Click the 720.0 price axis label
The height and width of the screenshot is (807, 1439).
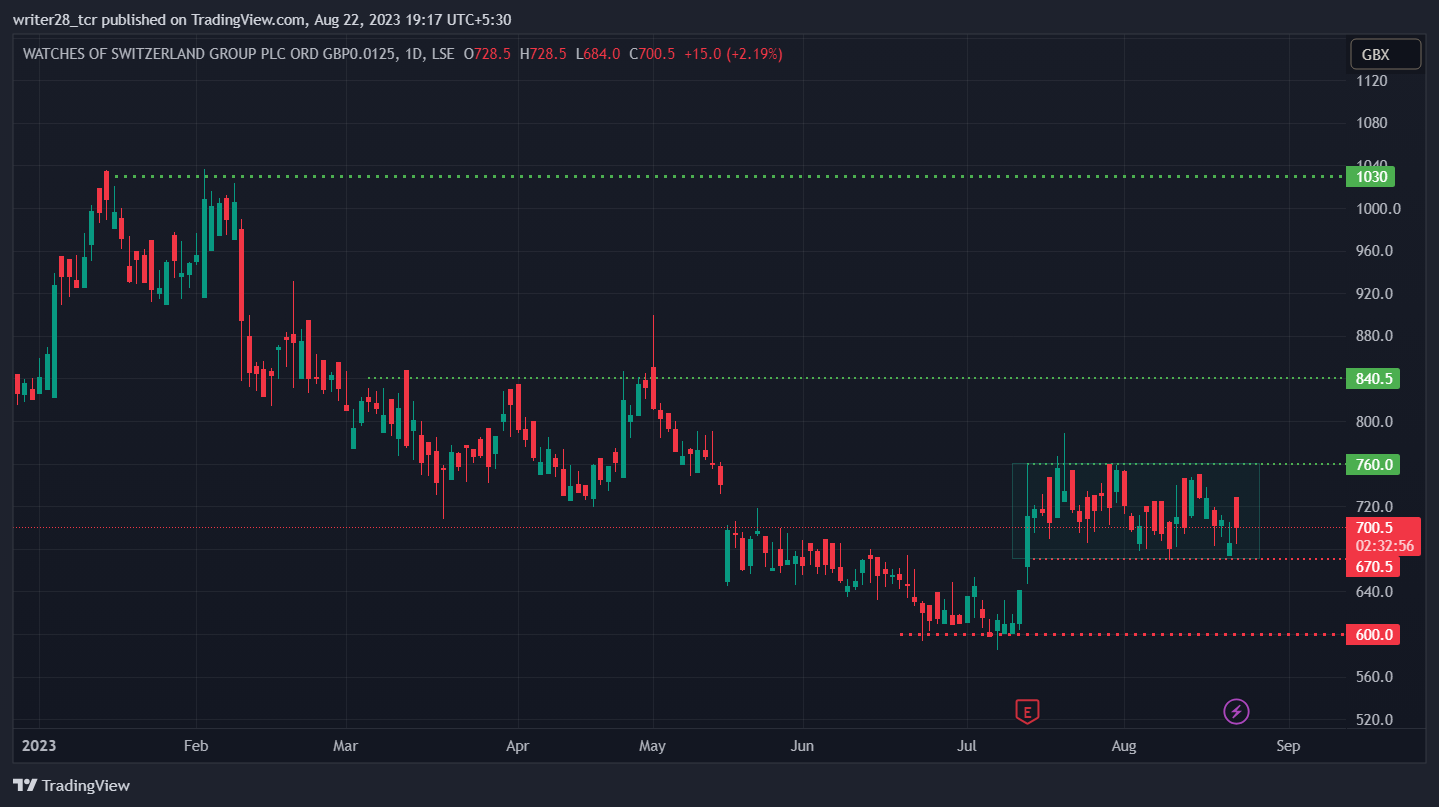[1375, 507]
